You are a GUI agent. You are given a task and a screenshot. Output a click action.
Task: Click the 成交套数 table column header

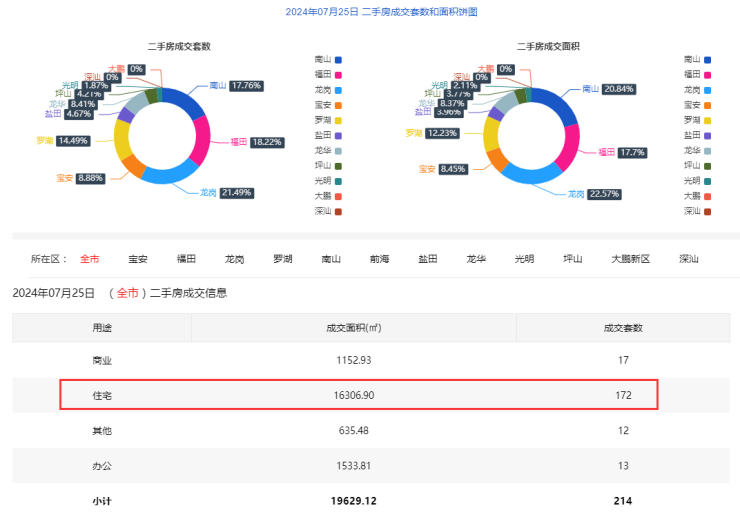(x=622, y=328)
